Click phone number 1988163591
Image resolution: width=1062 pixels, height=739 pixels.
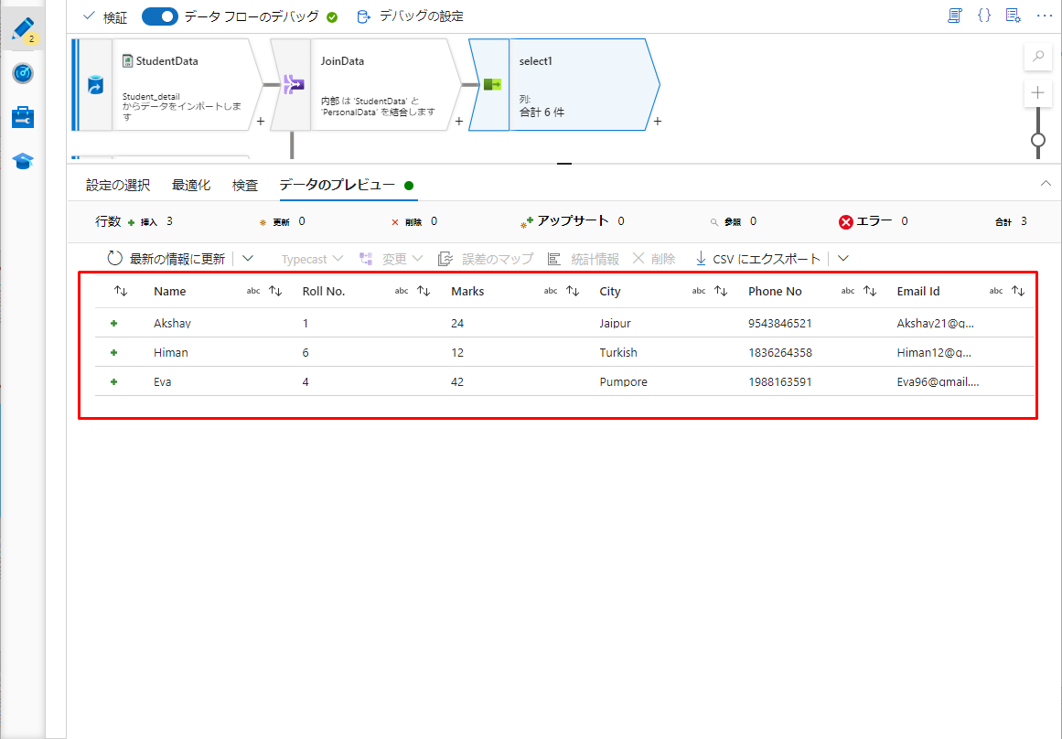pyautogui.click(x=780, y=381)
